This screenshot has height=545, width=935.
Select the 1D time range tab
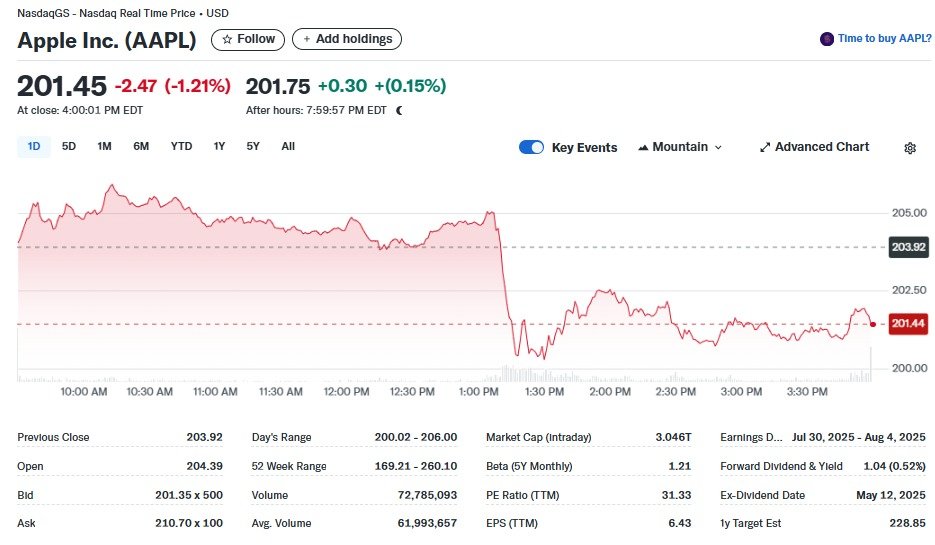tap(34, 146)
